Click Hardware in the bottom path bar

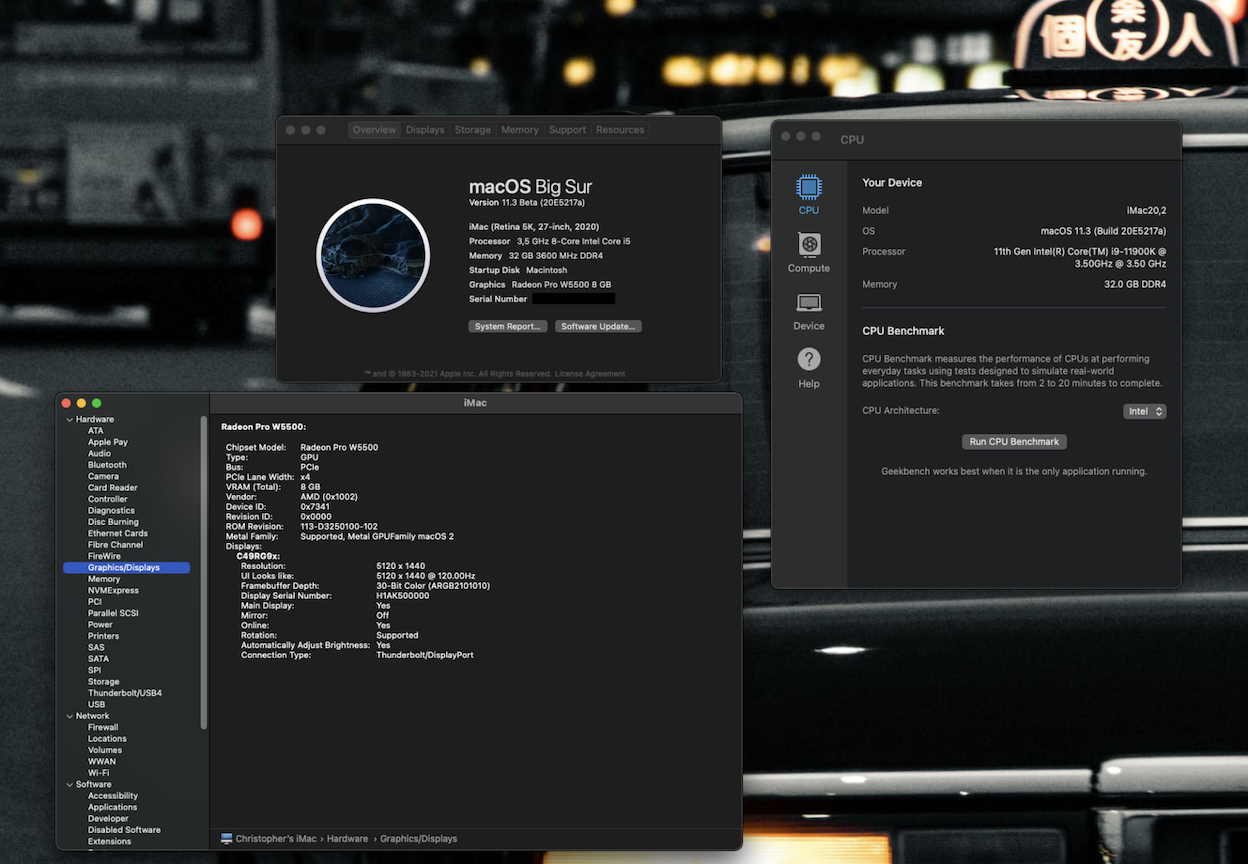coord(347,839)
